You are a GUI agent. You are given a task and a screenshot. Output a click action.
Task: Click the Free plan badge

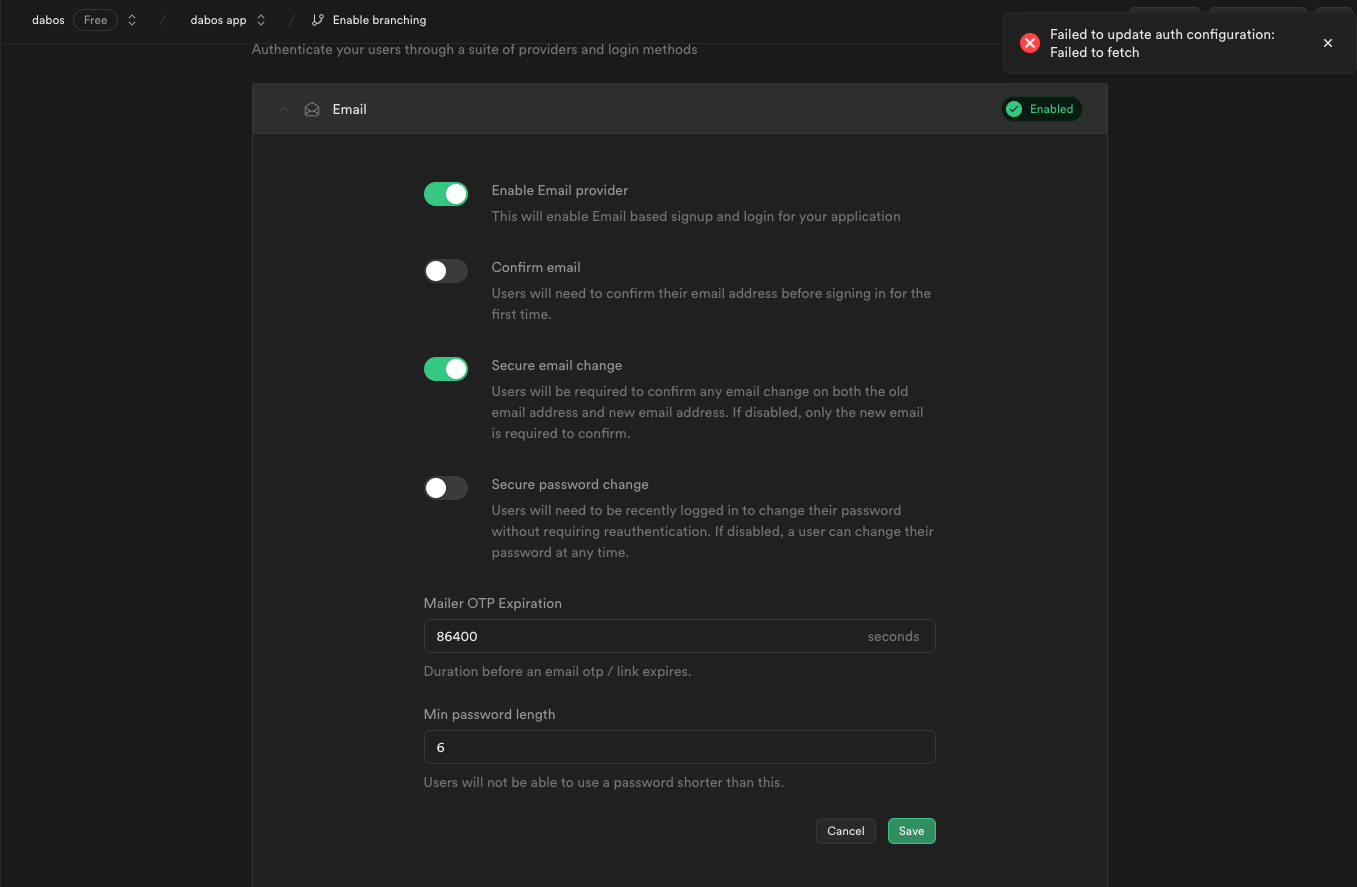pos(95,20)
